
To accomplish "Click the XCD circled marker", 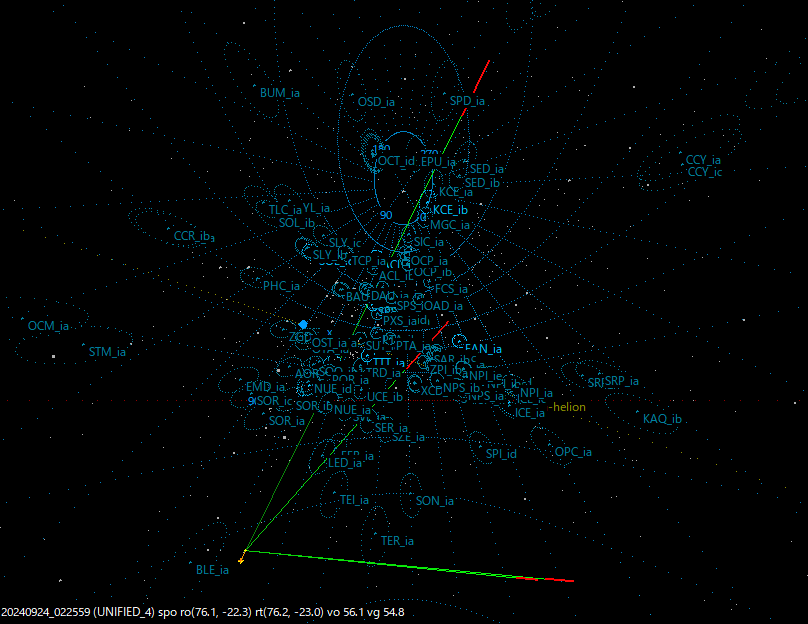I will tap(414, 384).
